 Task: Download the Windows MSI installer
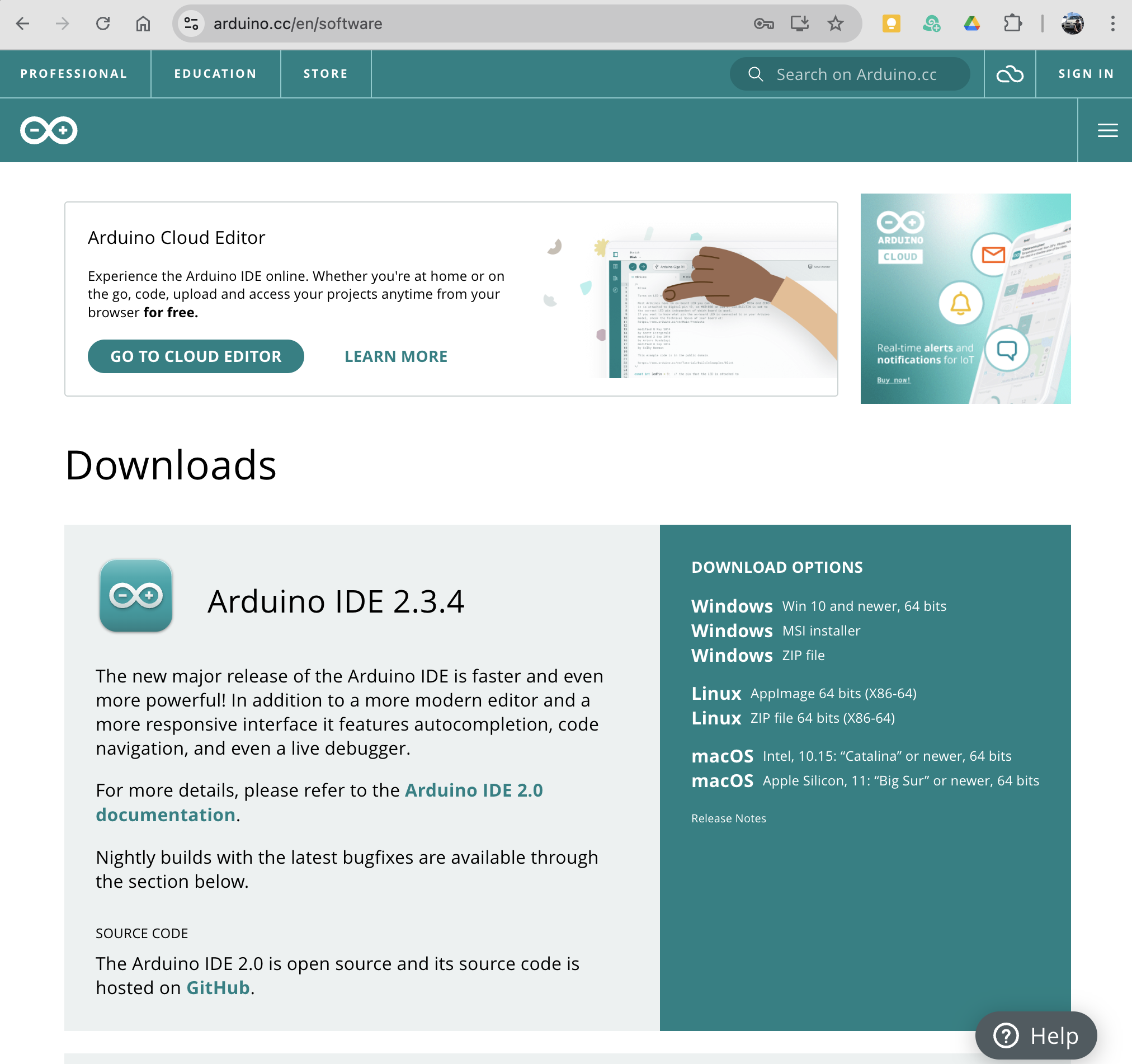[x=776, y=630]
